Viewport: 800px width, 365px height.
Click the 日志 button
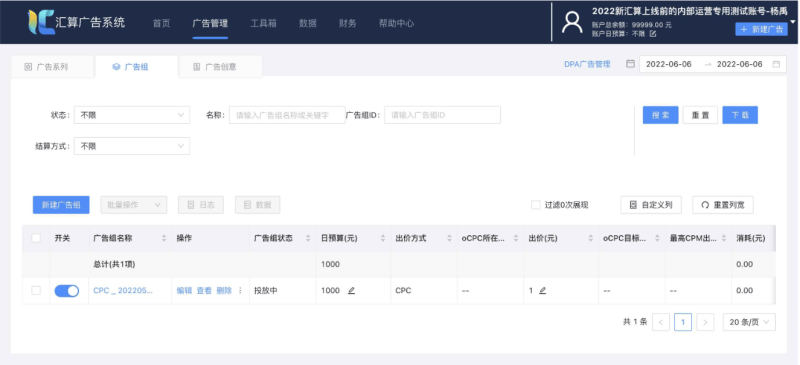[201, 205]
